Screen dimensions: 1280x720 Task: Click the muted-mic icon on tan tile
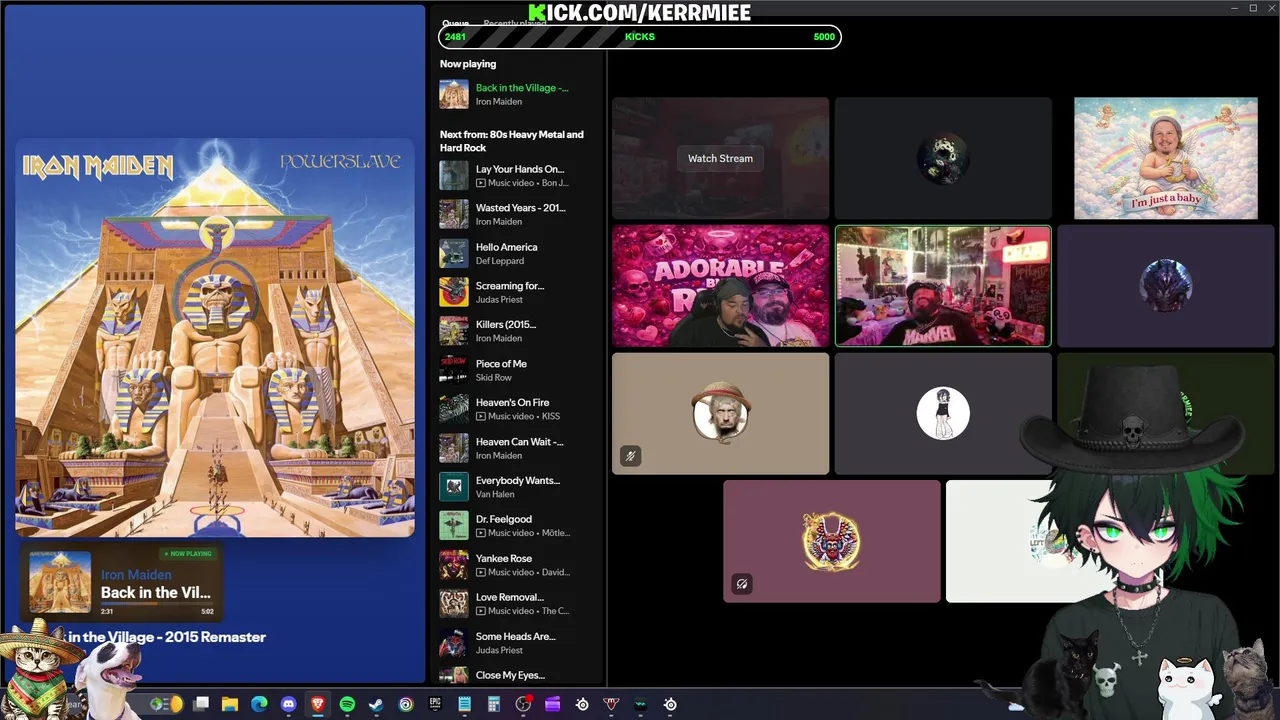(630, 456)
